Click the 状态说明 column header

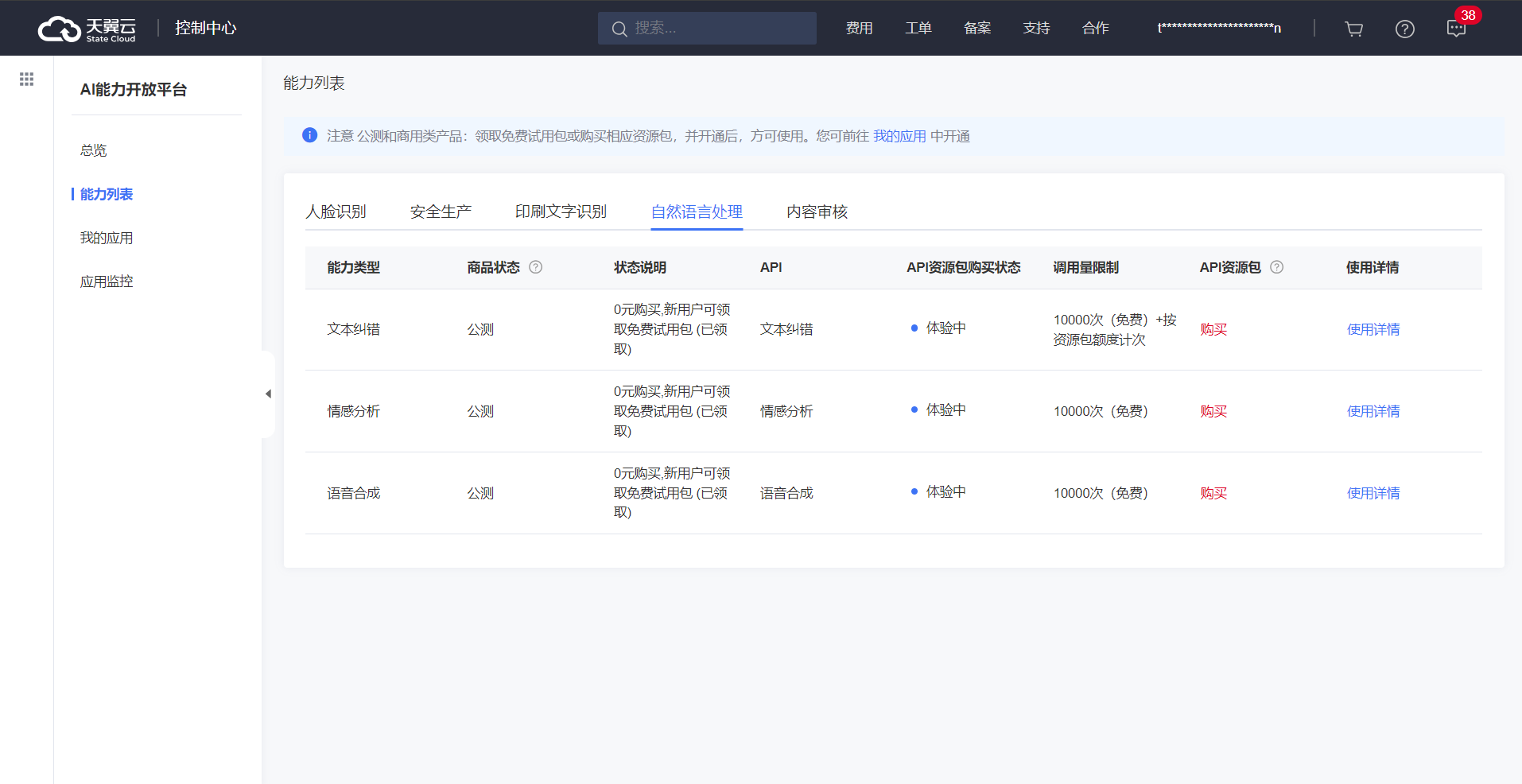click(640, 267)
